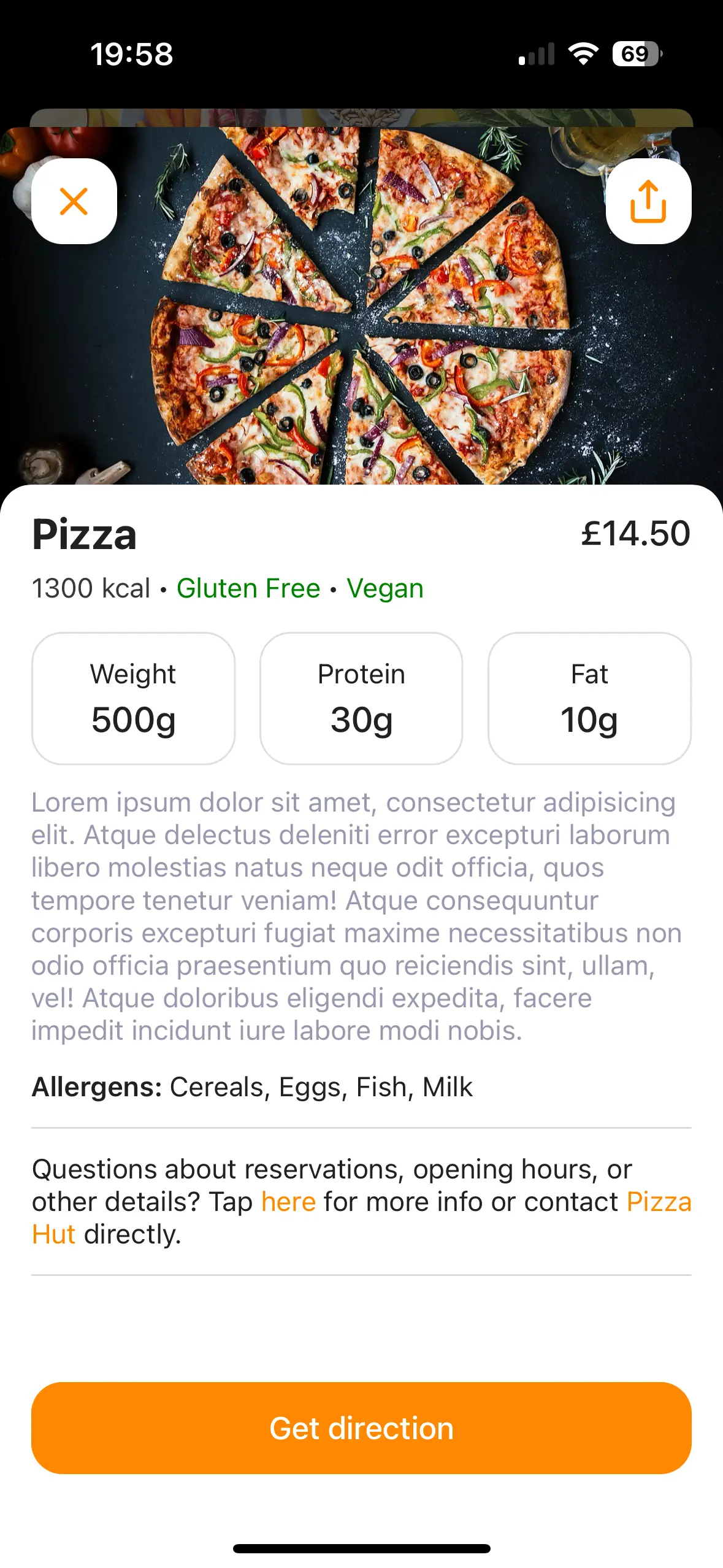Close the pizza detail sheet
This screenshot has height=1568, width=723.
pos(74,201)
